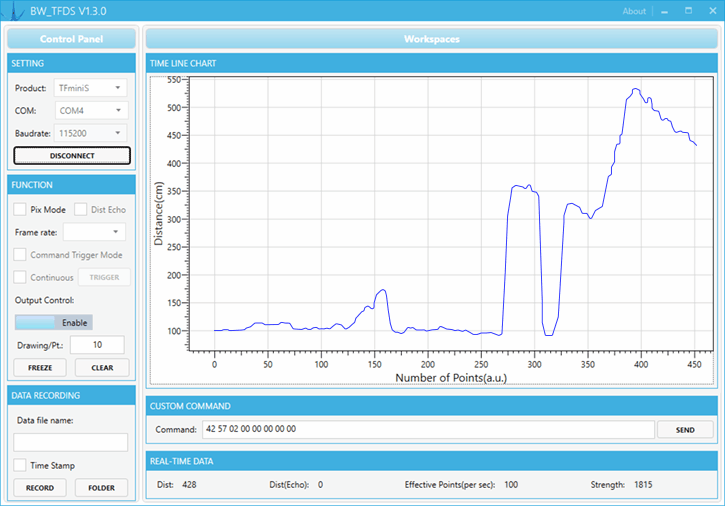The height and width of the screenshot is (506, 725).
Task: Tick the Dist Echo checkbox
Action: pyautogui.click(x=81, y=210)
